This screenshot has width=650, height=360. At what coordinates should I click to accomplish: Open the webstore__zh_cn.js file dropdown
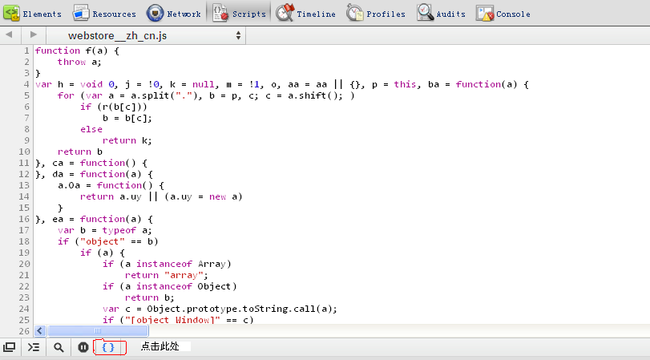146,36
